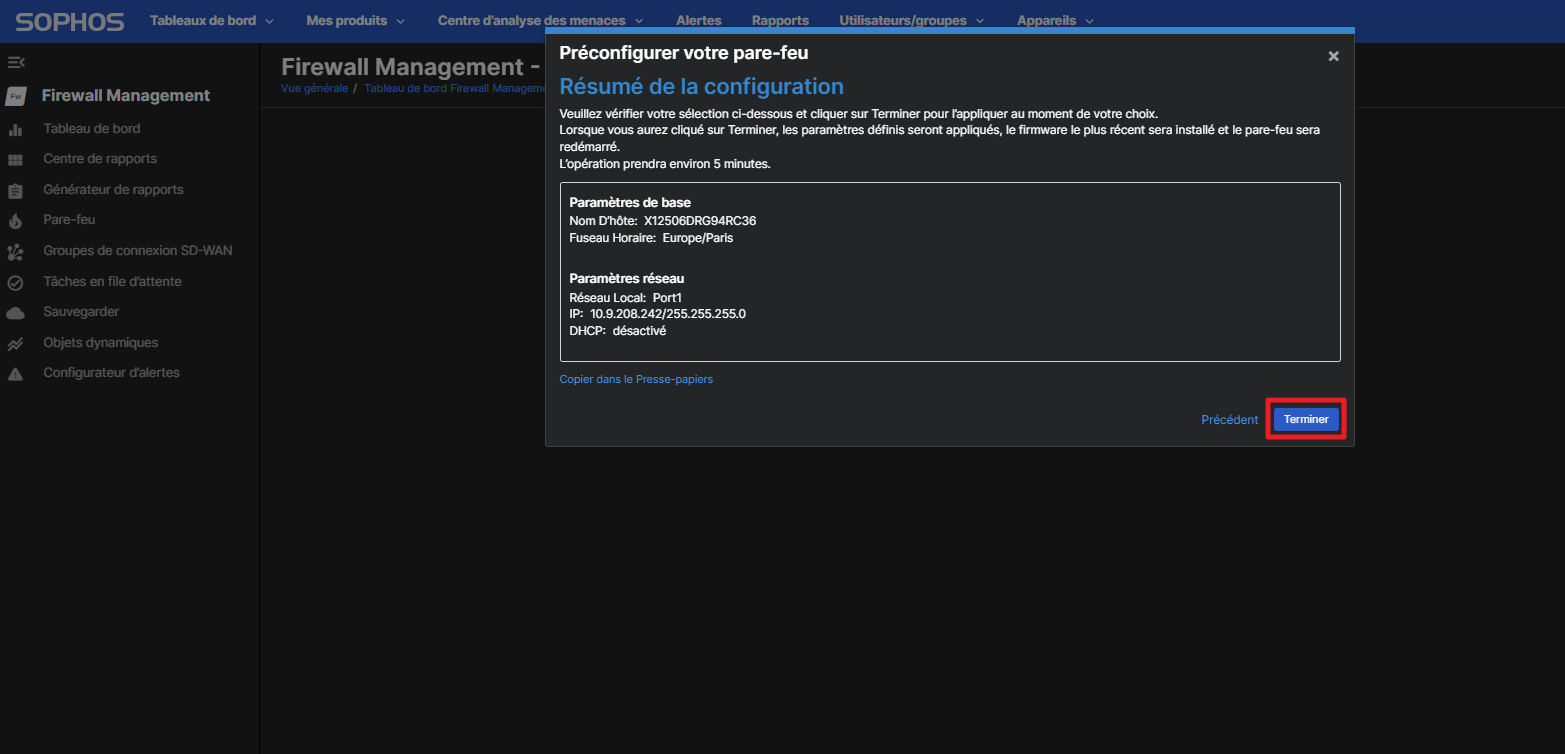
Task: Click the Groupes de connexion SD-WAN icon
Action: 15,252
